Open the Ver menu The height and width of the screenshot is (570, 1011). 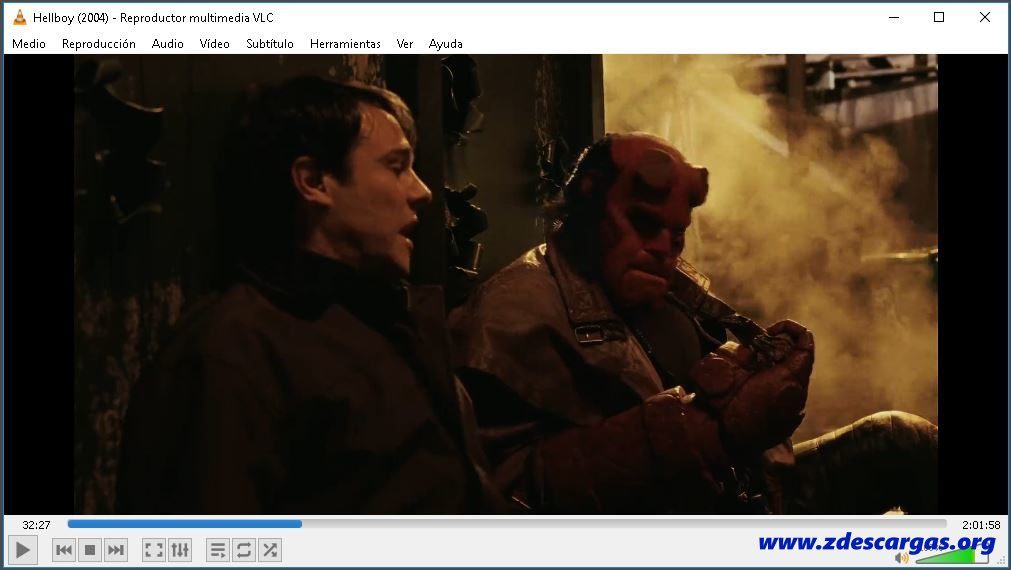click(x=405, y=44)
